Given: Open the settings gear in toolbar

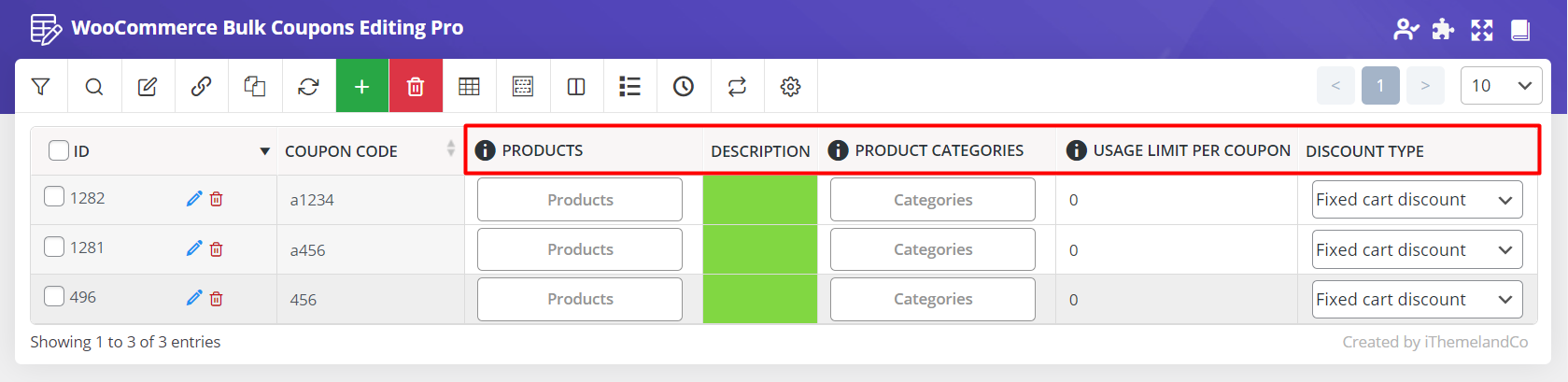Looking at the screenshot, I should click(790, 87).
